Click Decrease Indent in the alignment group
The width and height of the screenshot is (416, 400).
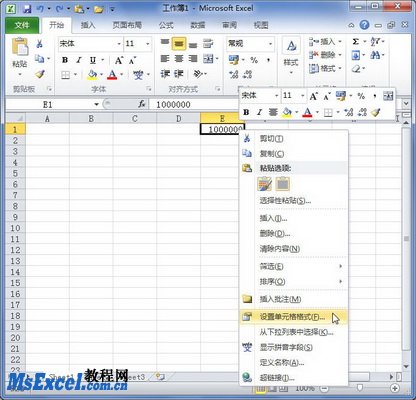click(165, 74)
